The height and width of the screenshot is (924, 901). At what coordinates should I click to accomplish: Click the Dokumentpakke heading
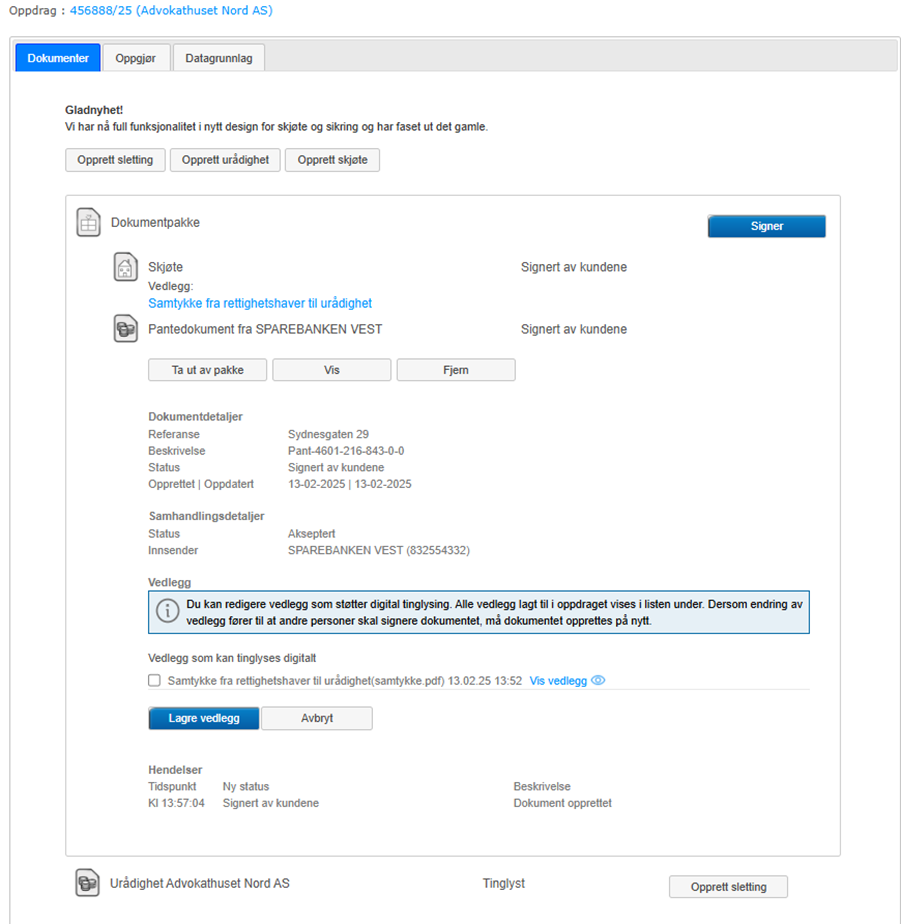(x=156, y=223)
